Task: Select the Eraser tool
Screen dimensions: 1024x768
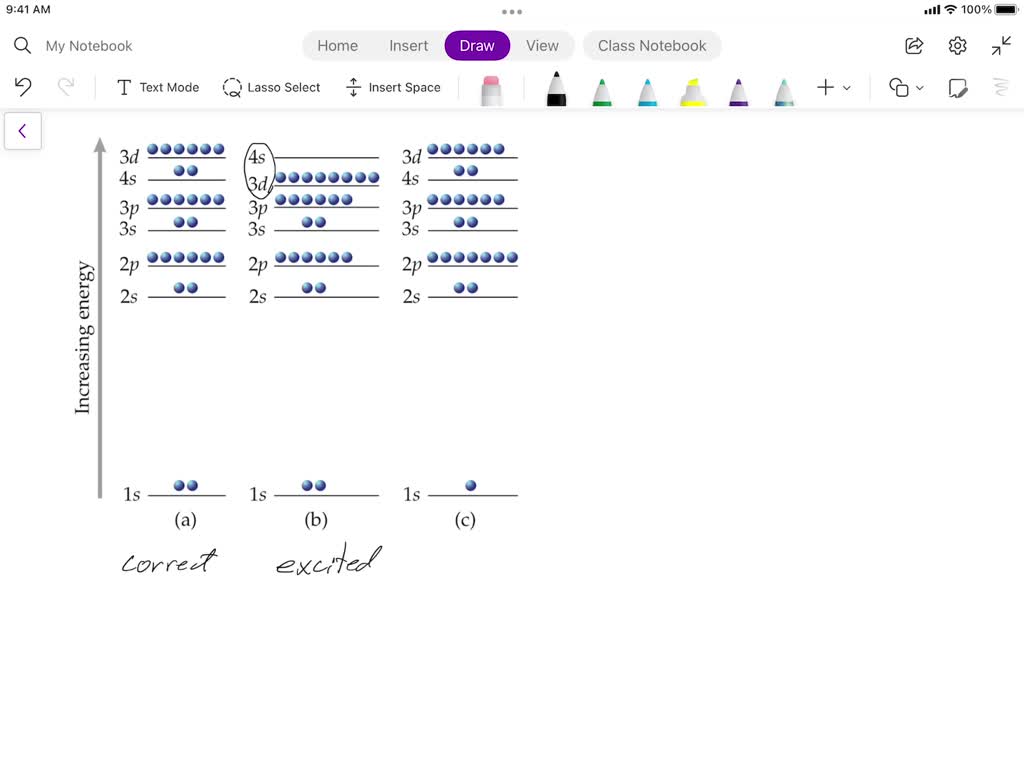Action: tap(490, 90)
